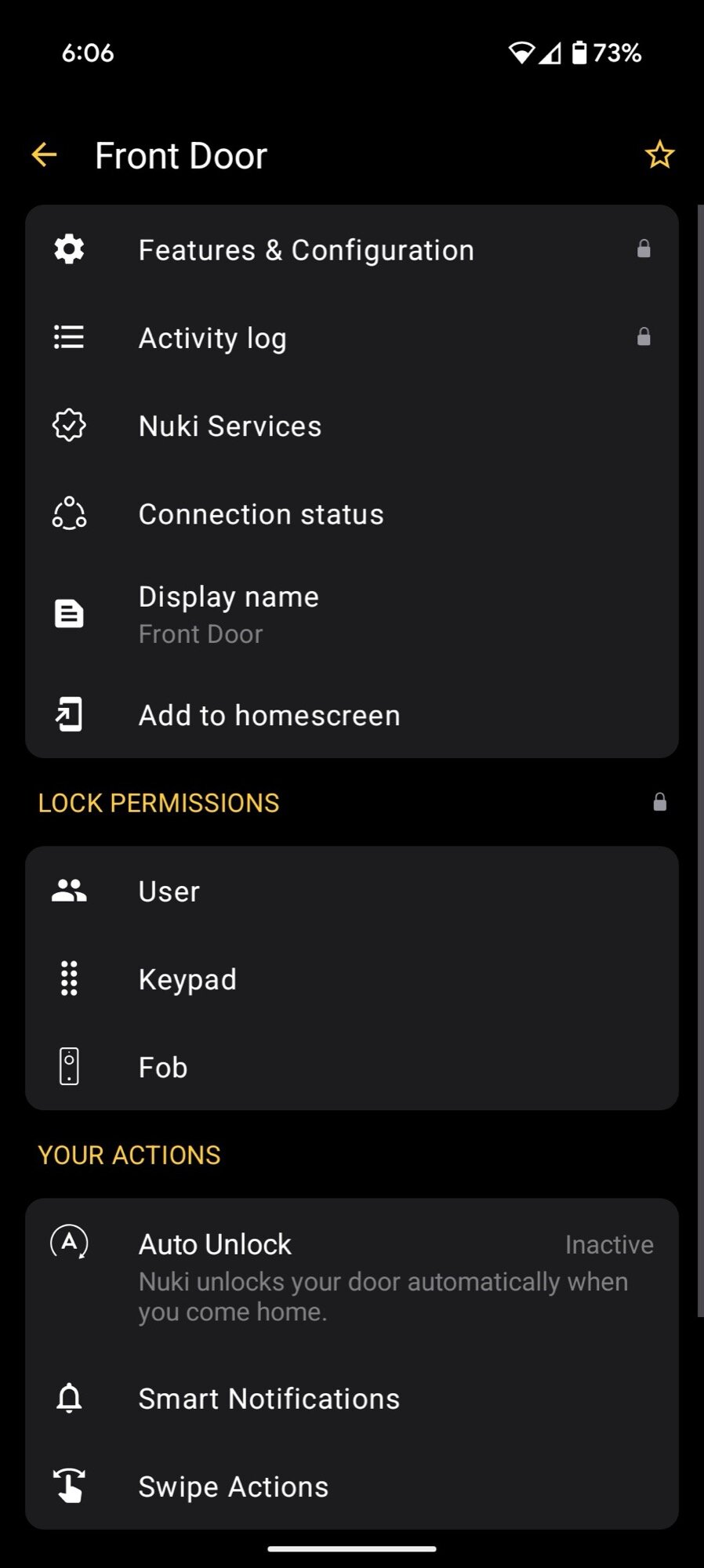Tap the Activity log list icon
The image size is (704, 1568).
(x=69, y=338)
